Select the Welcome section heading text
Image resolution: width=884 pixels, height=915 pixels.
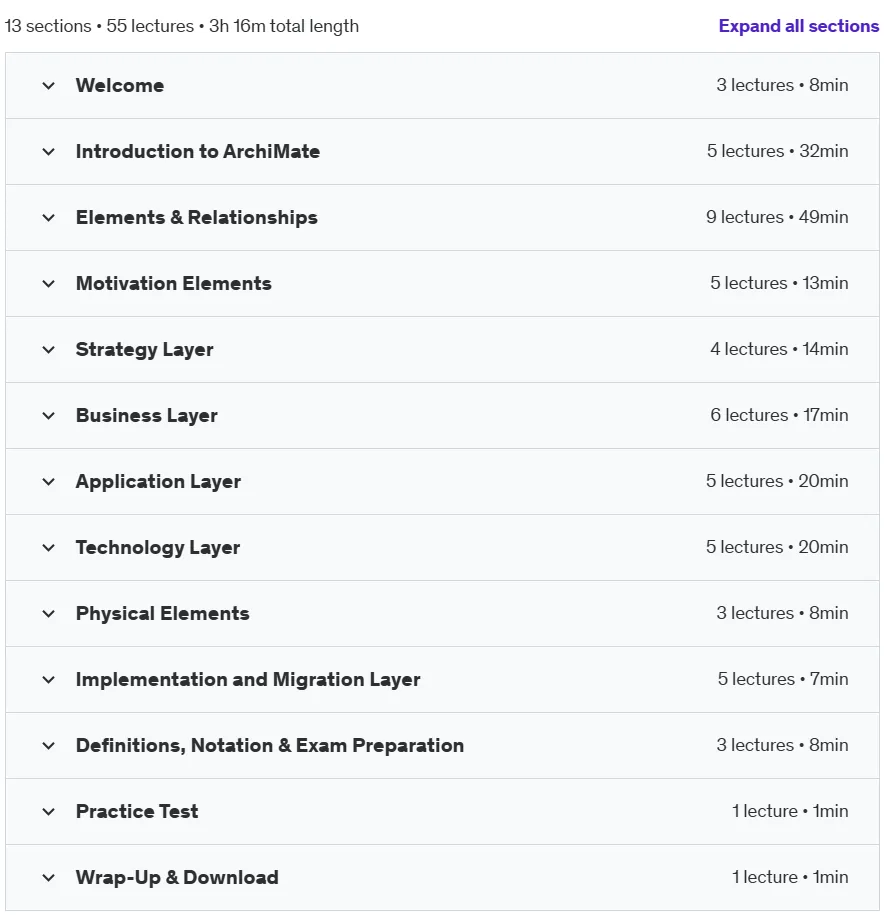click(x=120, y=85)
